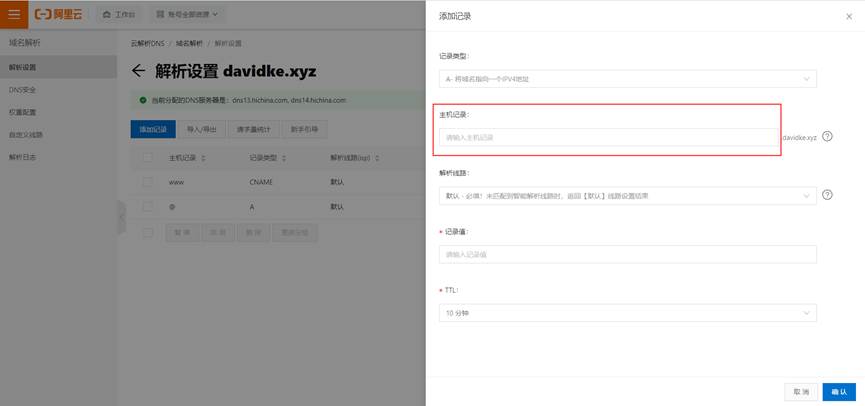Open the 解析线路 dropdown
The height and width of the screenshot is (406, 865).
628,195
